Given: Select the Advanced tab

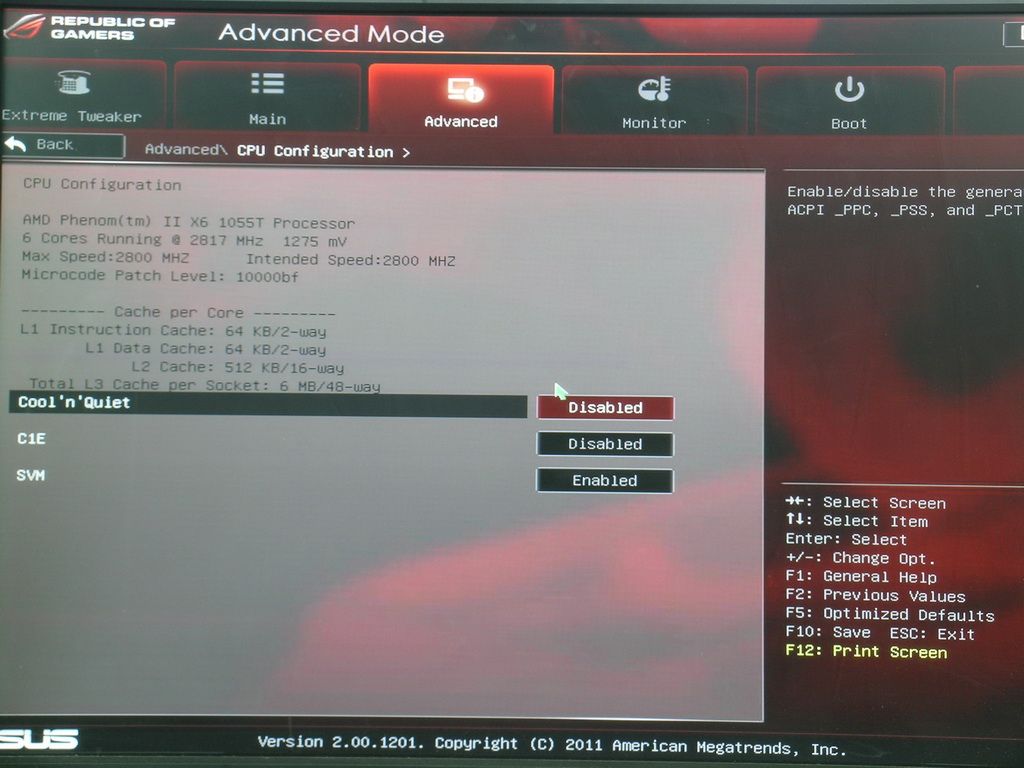Looking at the screenshot, I should click(461, 99).
